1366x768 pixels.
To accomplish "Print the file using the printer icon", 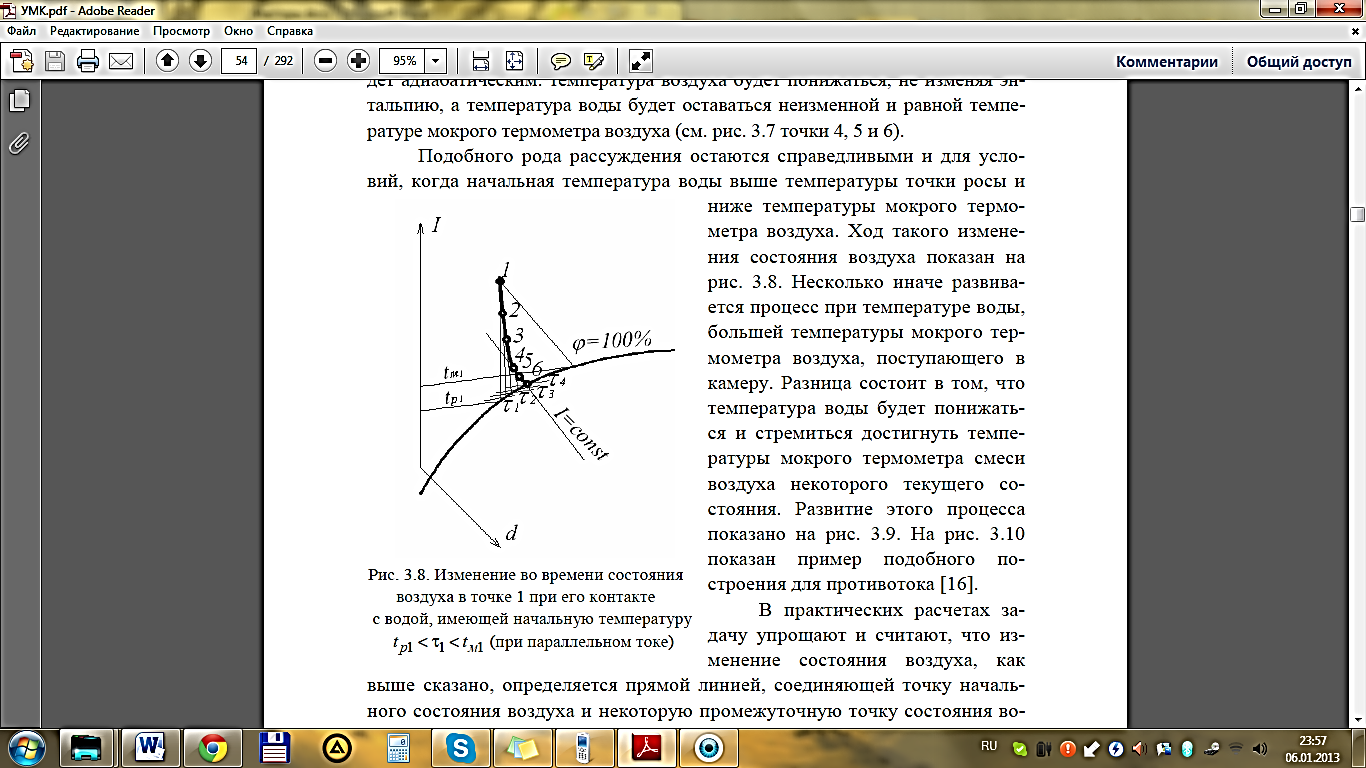I will [88, 61].
